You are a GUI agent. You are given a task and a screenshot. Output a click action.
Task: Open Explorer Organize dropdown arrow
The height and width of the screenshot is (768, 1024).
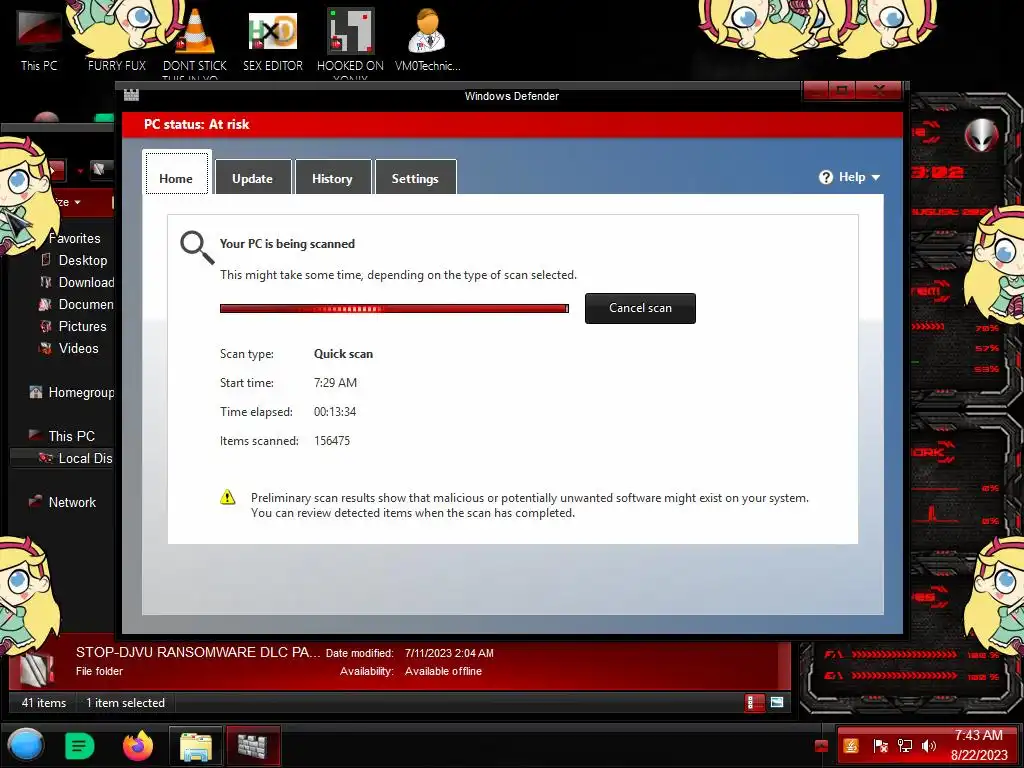[77, 202]
